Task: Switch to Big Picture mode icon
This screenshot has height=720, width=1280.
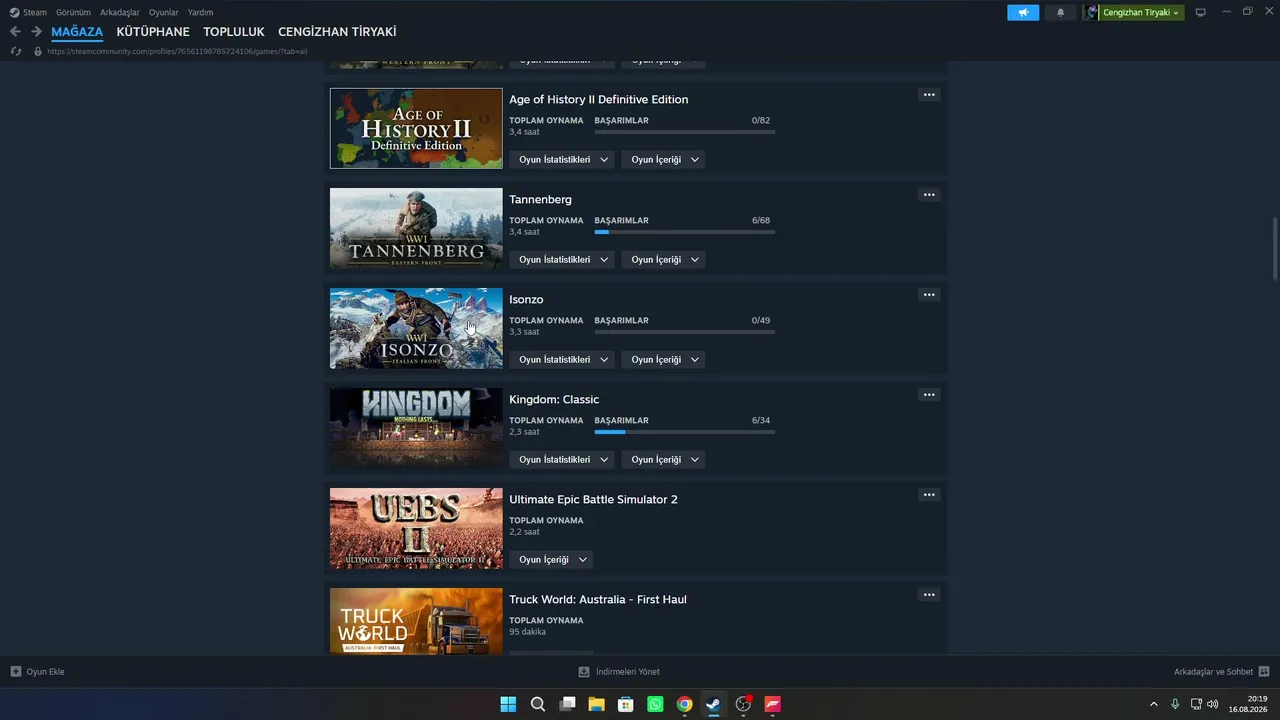Action: tap(1201, 12)
